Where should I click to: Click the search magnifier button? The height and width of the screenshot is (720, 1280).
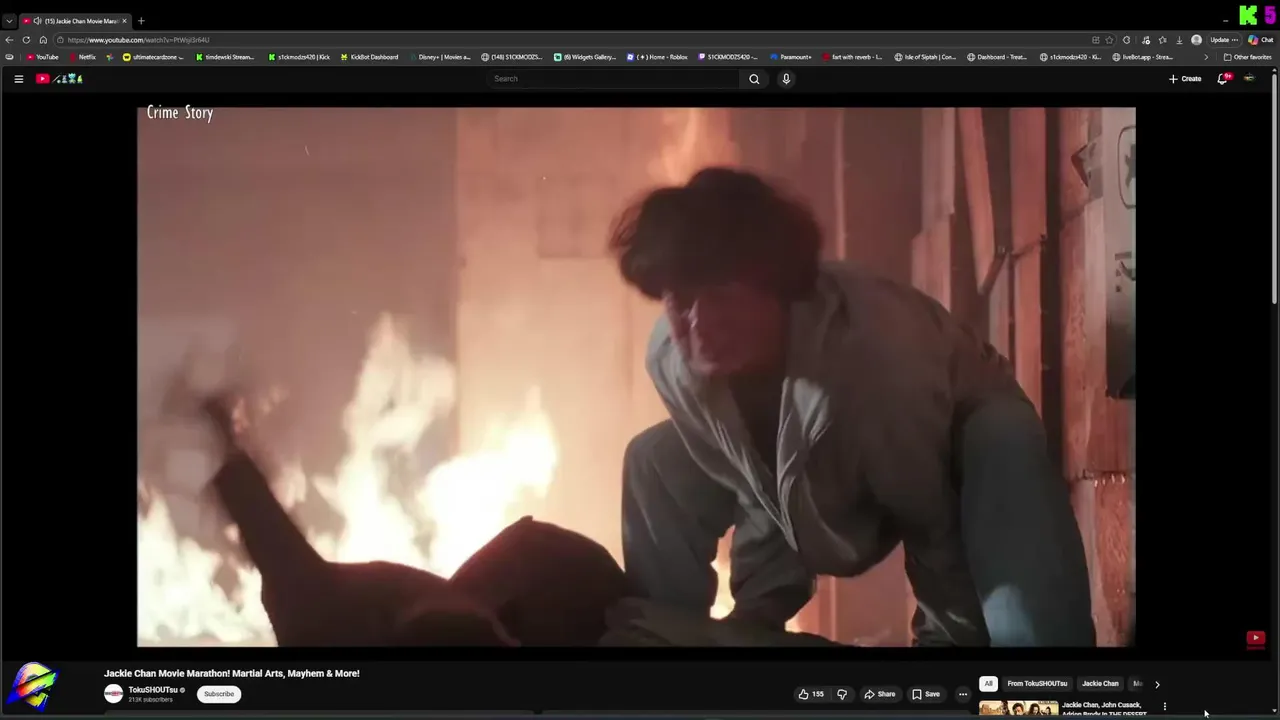[x=754, y=79]
